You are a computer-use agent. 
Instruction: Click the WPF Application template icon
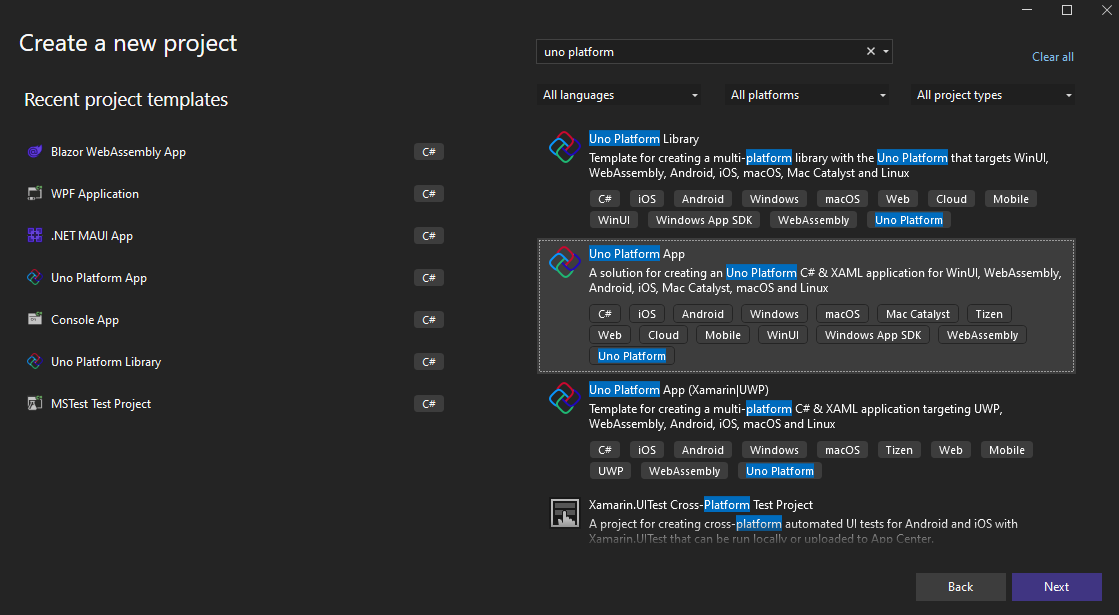tap(34, 194)
